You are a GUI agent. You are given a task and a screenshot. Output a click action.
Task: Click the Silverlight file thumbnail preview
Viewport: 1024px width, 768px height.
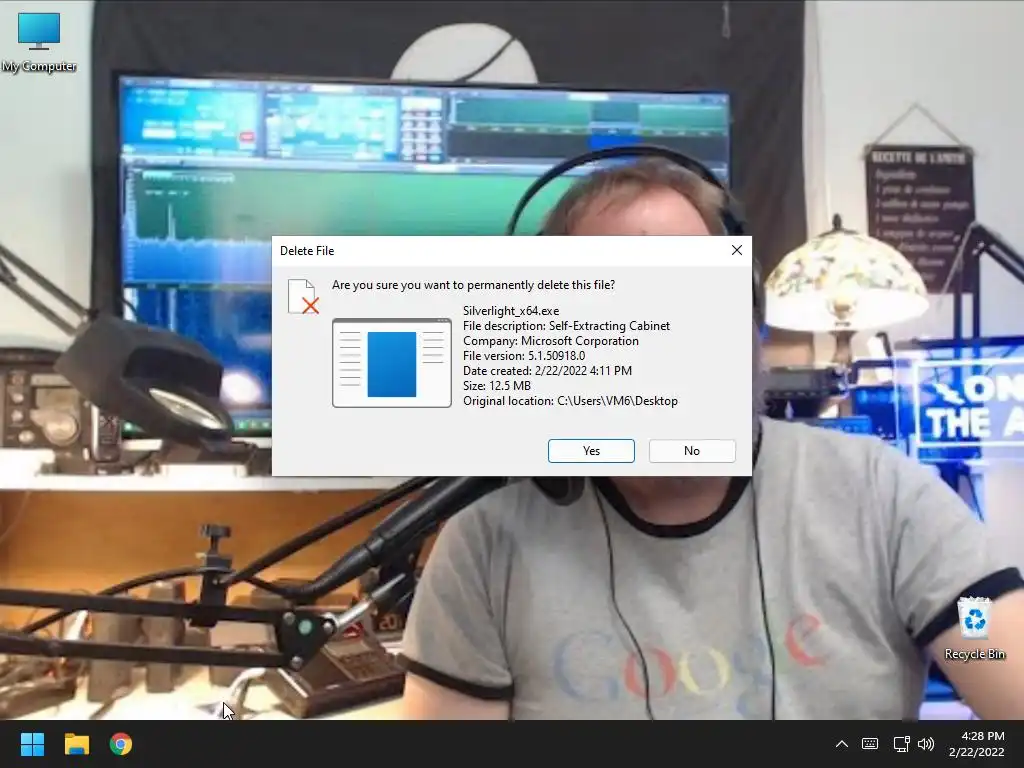(392, 363)
